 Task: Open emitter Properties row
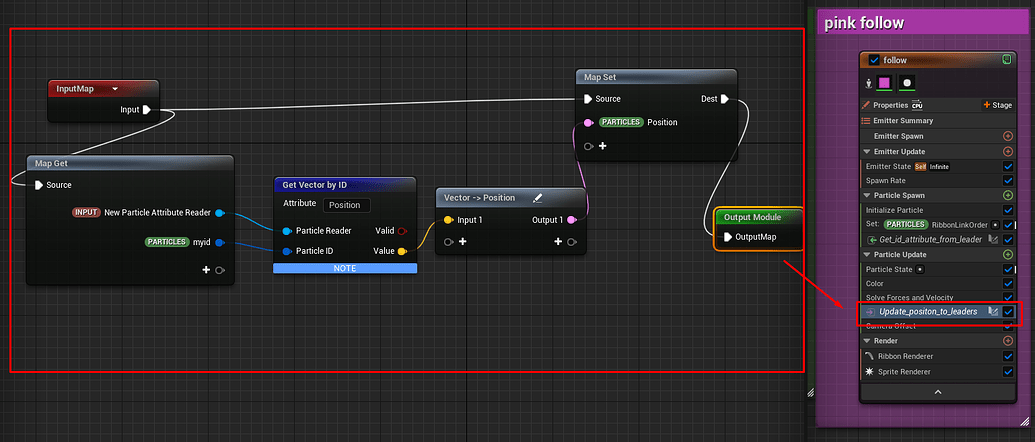click(937, 105)
